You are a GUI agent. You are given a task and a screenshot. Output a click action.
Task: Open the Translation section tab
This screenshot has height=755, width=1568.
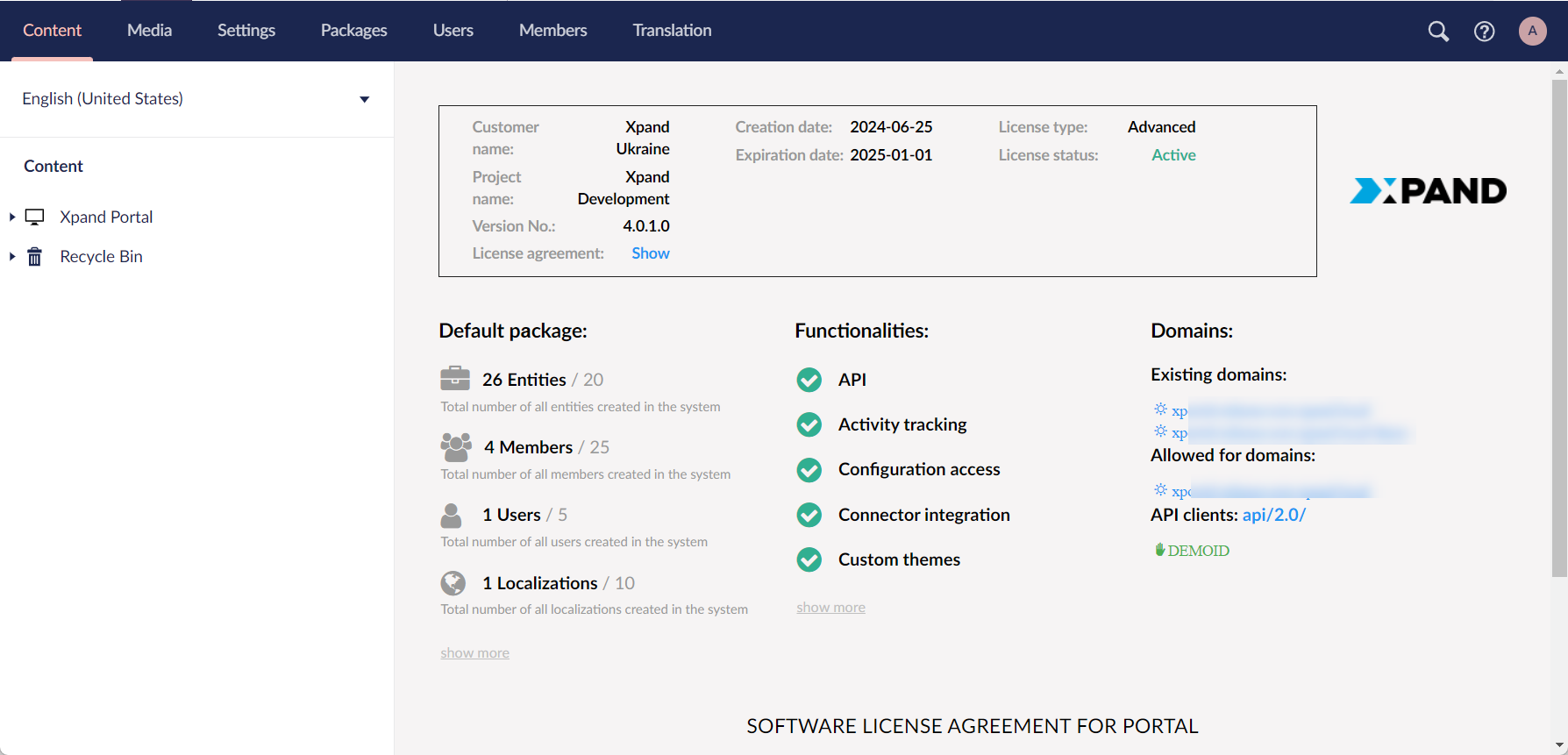click(x=673, y=31)
